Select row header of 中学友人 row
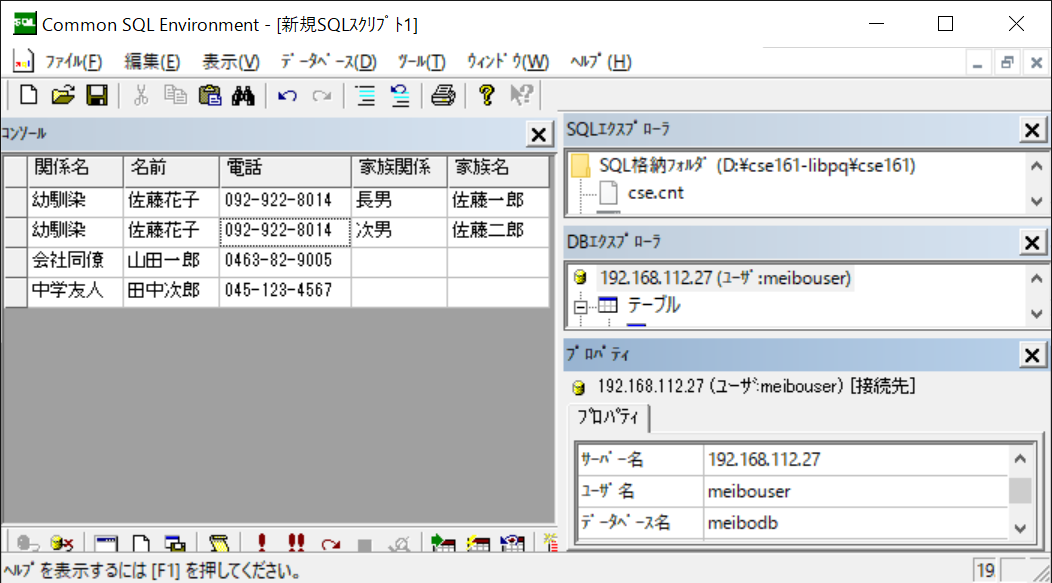 [15, 291]
